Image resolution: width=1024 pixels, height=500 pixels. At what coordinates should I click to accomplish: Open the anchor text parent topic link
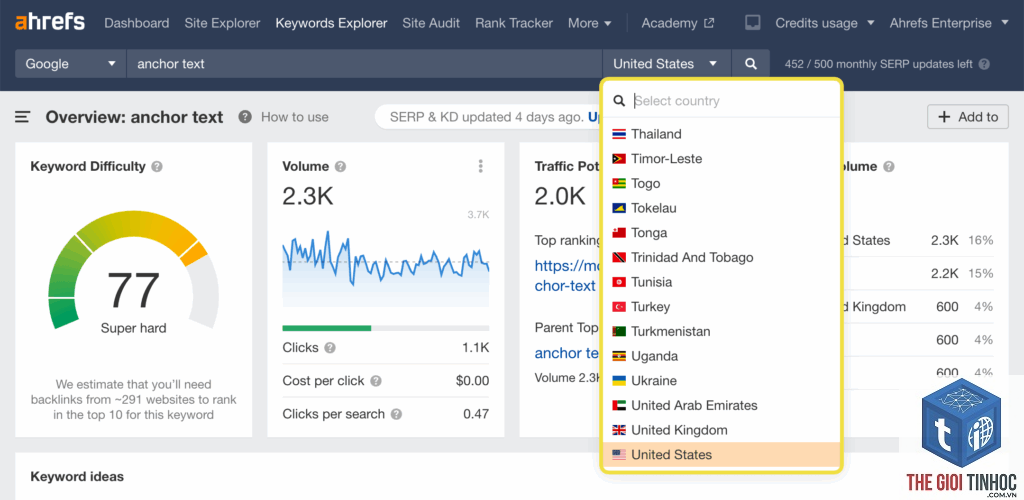click(567, 353)
